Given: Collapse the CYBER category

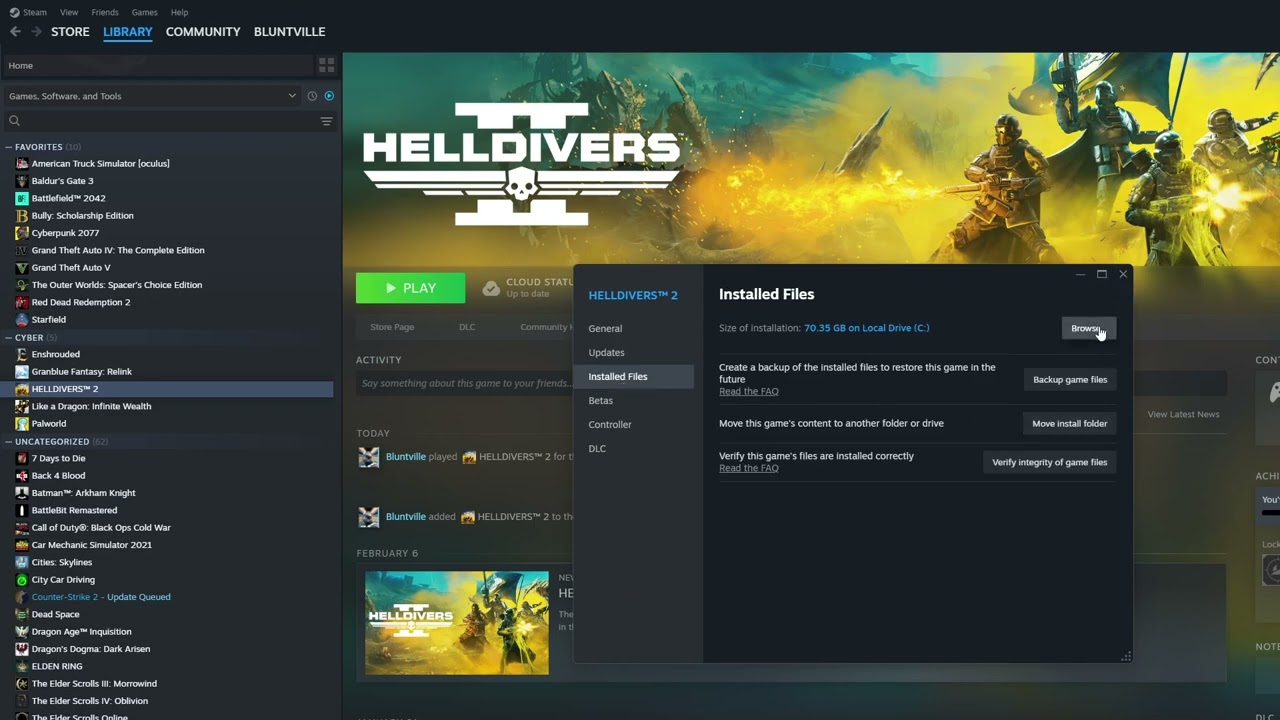Looking at the screenshot, I should coord(9,337).
